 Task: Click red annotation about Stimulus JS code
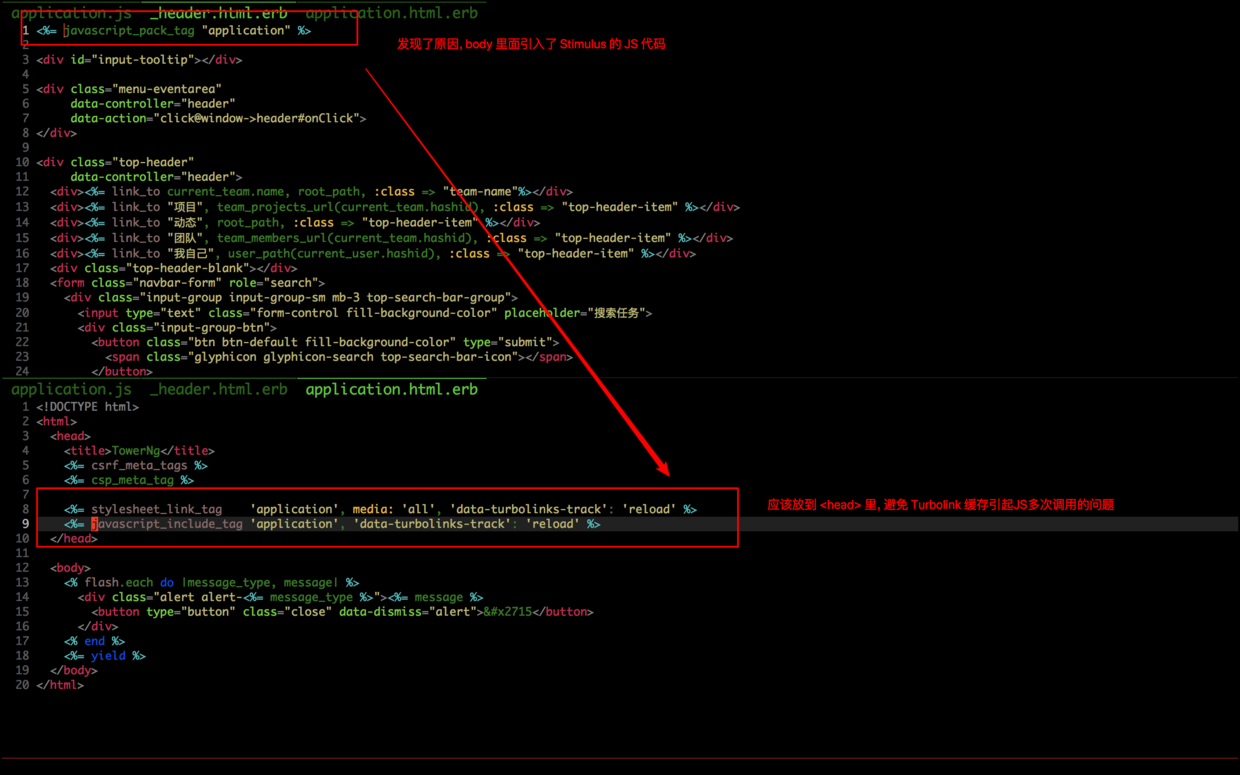coord(531,44)
